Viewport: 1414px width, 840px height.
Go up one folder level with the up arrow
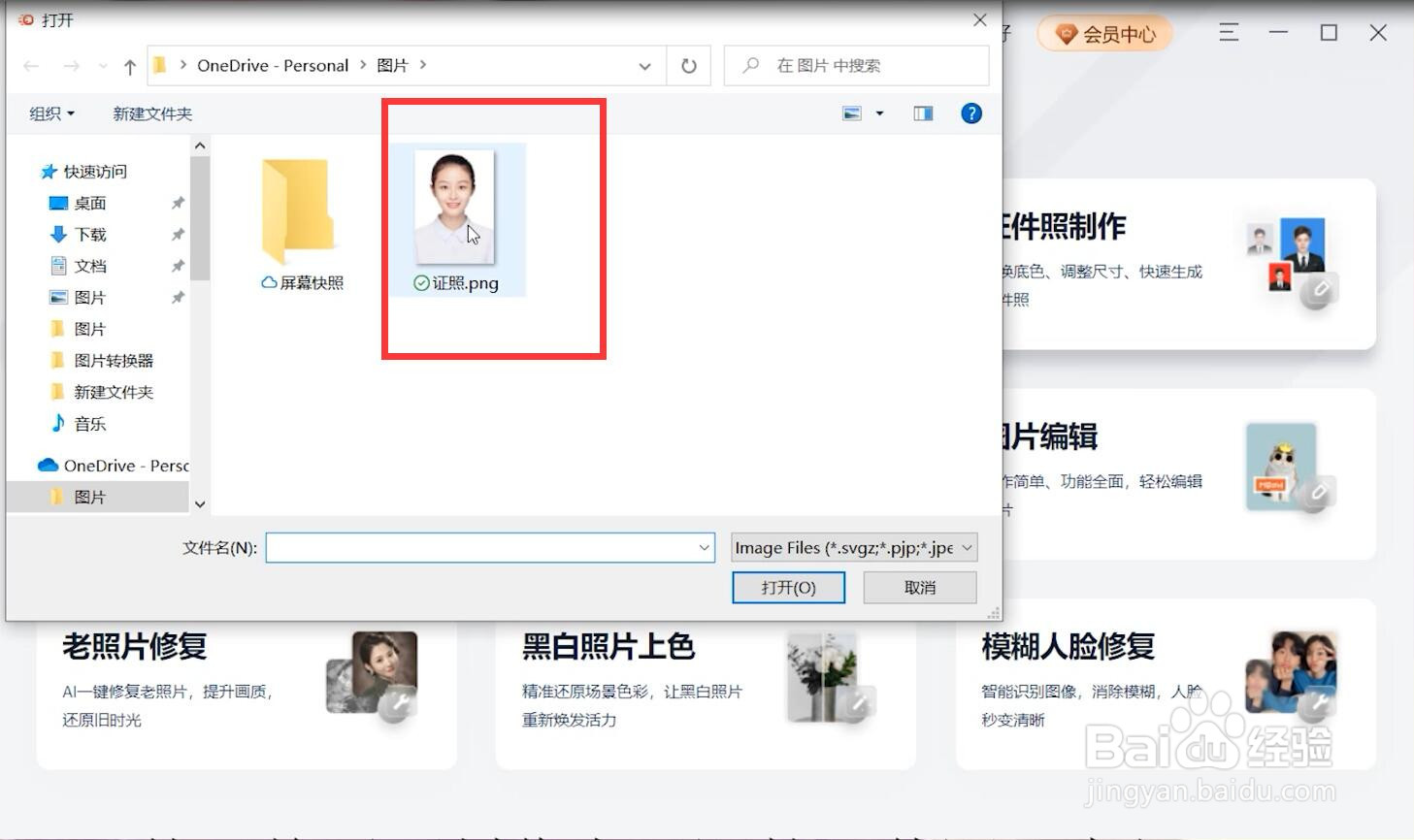(129, 65)
